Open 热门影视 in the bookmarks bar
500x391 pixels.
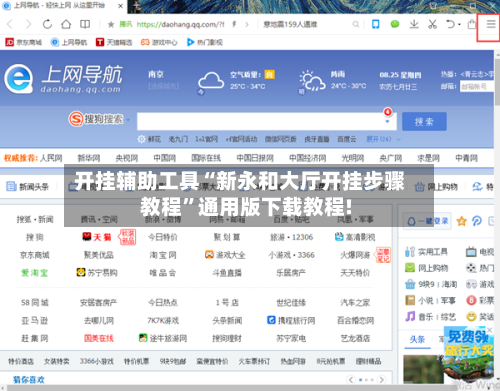[x=204, y=42]
